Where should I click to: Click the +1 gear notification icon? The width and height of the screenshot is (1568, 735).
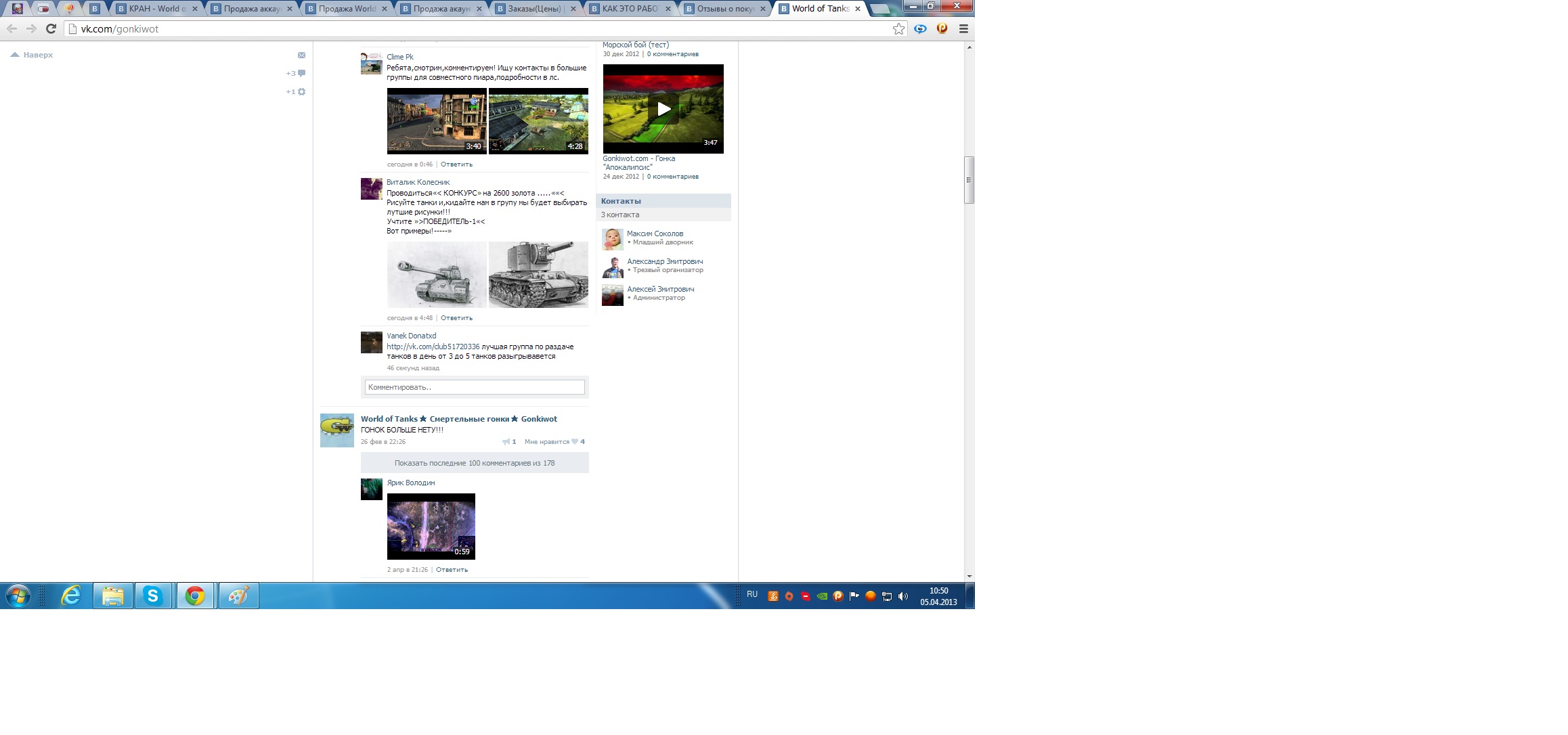pos(301,91)
